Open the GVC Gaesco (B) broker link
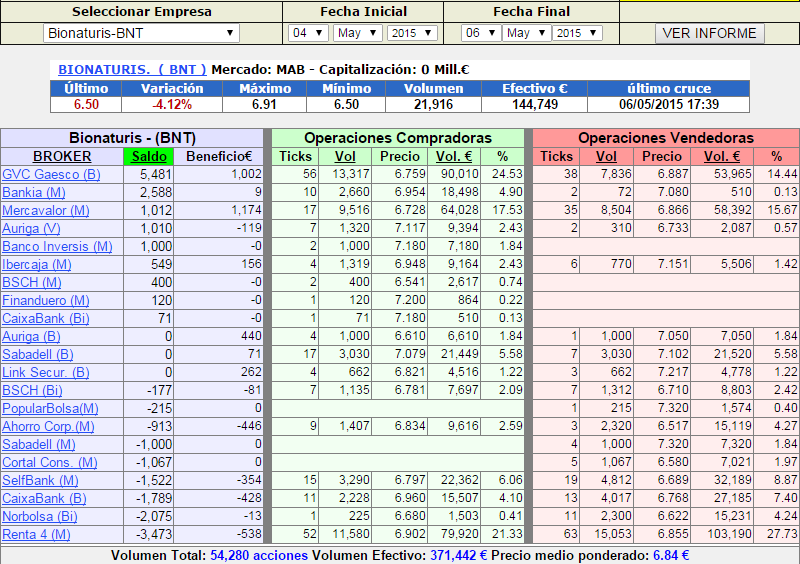The height and width of the screenshot is (564, 800). 51,174
